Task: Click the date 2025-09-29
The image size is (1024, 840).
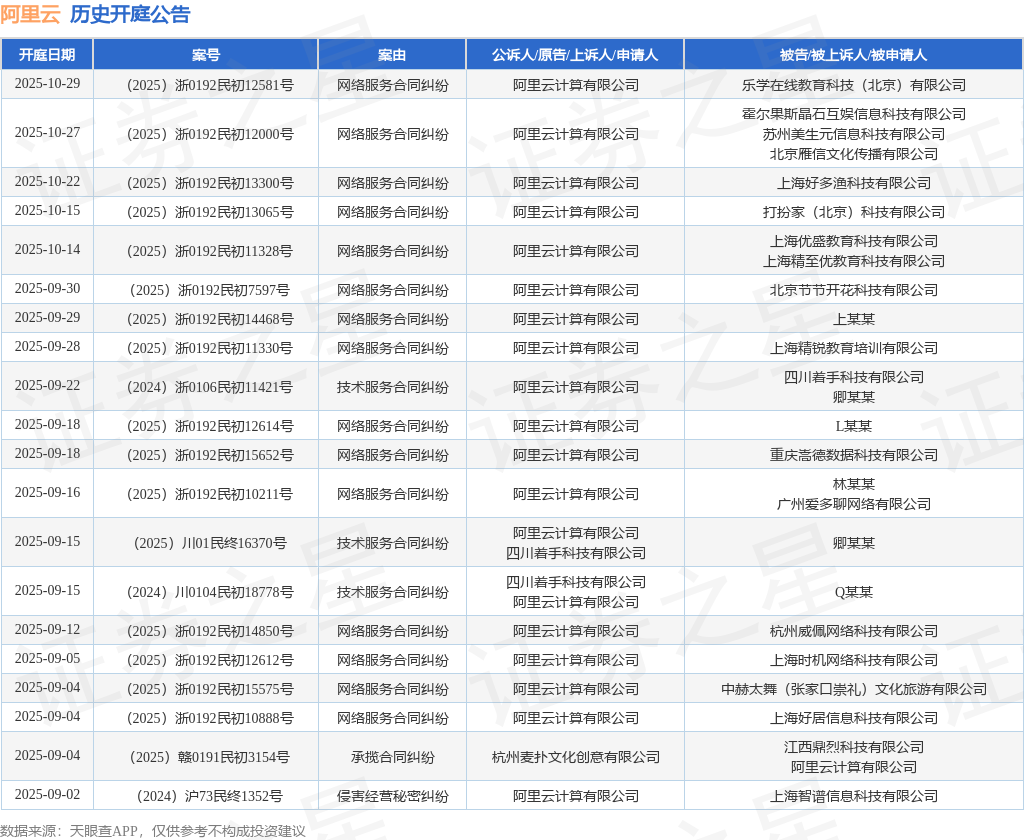Action: [47, 317]
